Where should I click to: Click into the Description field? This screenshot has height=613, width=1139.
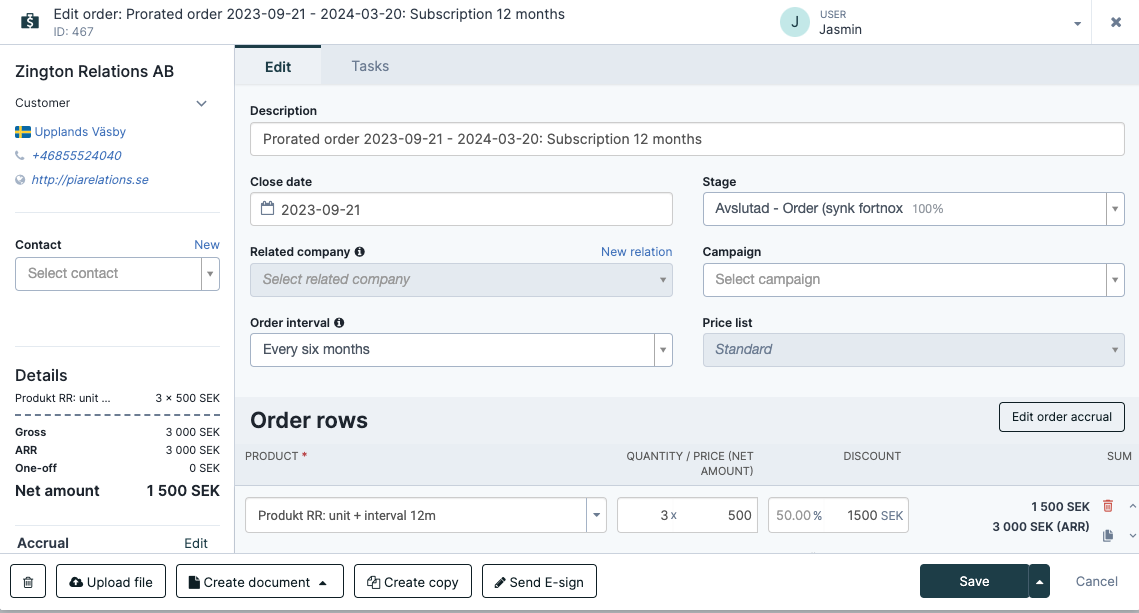coord(686,139)
